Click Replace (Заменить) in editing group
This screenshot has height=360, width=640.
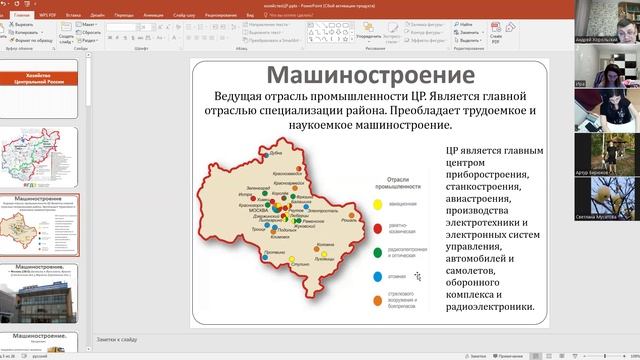[467, 32]
